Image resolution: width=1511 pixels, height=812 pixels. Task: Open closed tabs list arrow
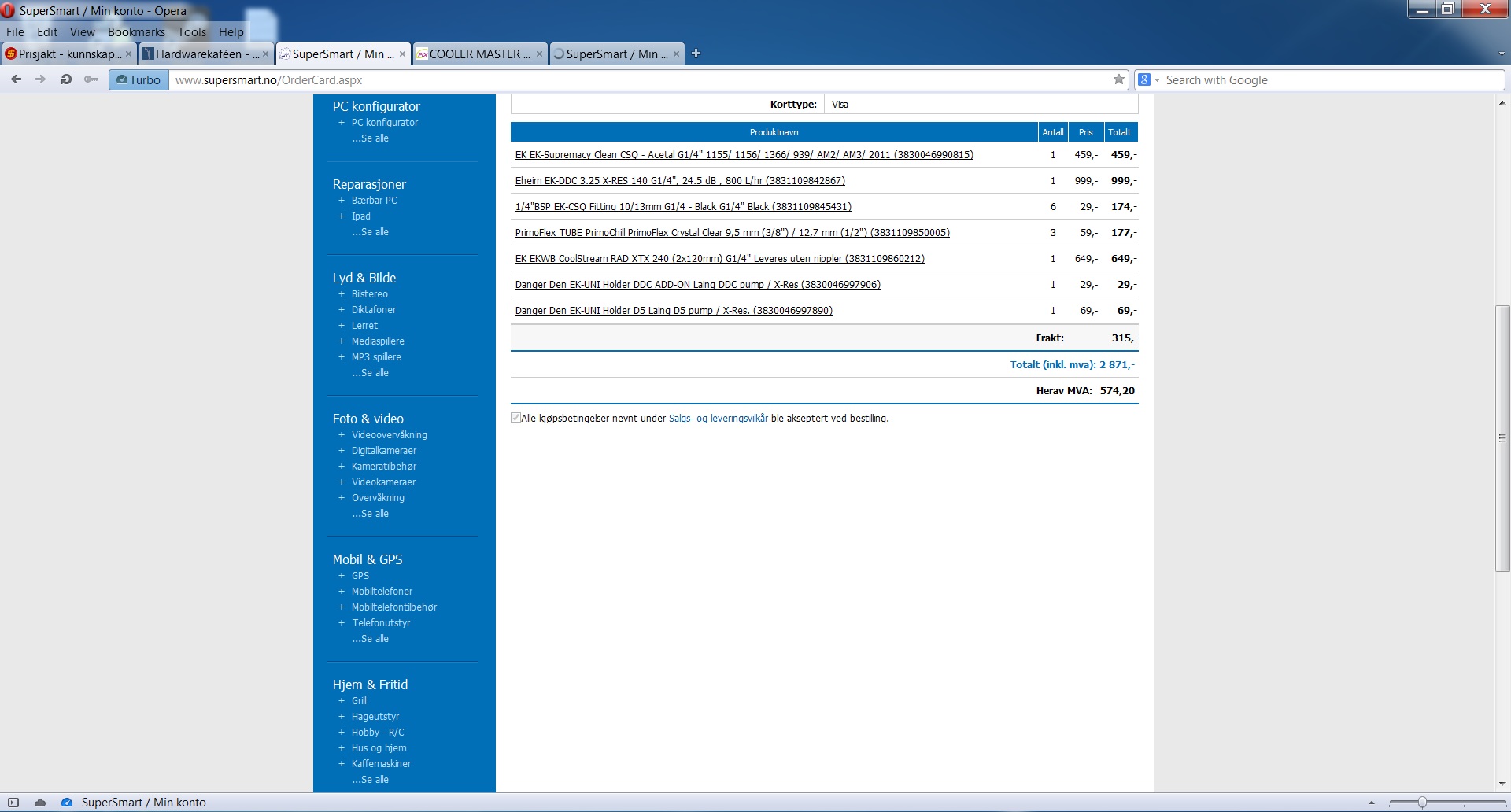pos(1501,54)
